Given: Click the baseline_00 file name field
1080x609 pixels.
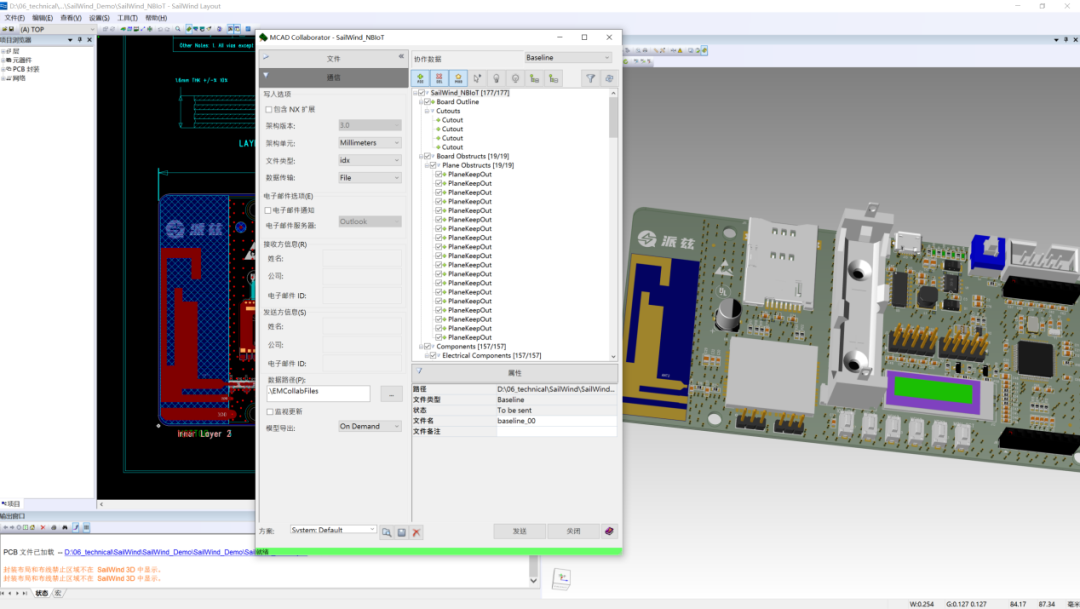Looking at the screenshot, I should 556,421.
